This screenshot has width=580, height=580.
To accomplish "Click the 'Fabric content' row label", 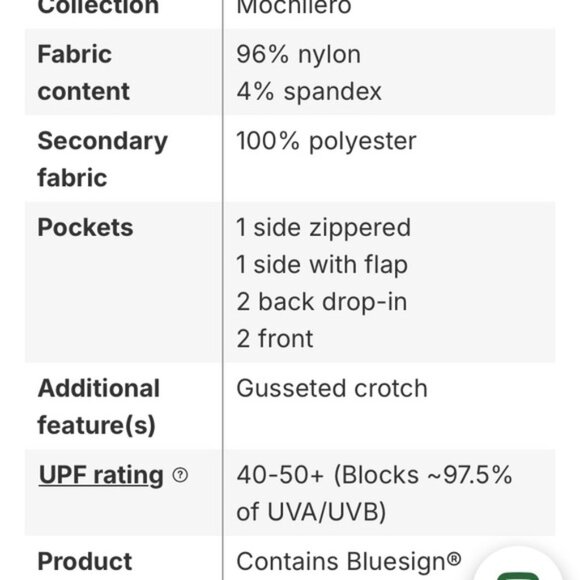I will [84, 72].
